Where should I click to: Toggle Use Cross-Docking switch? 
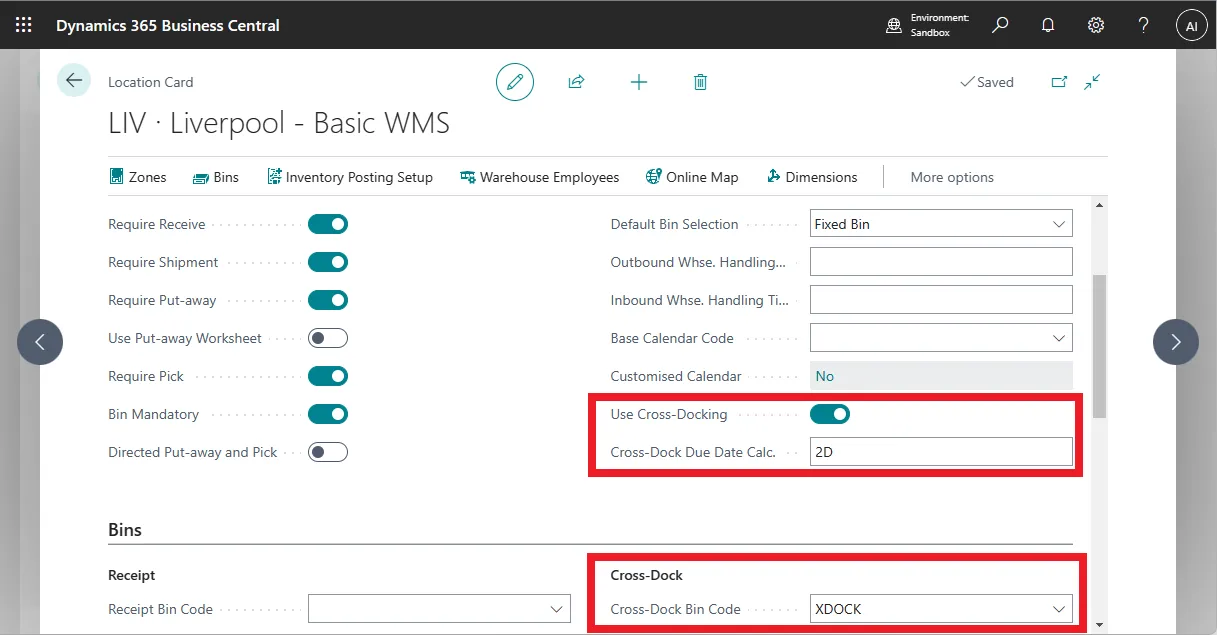[830, 414]
